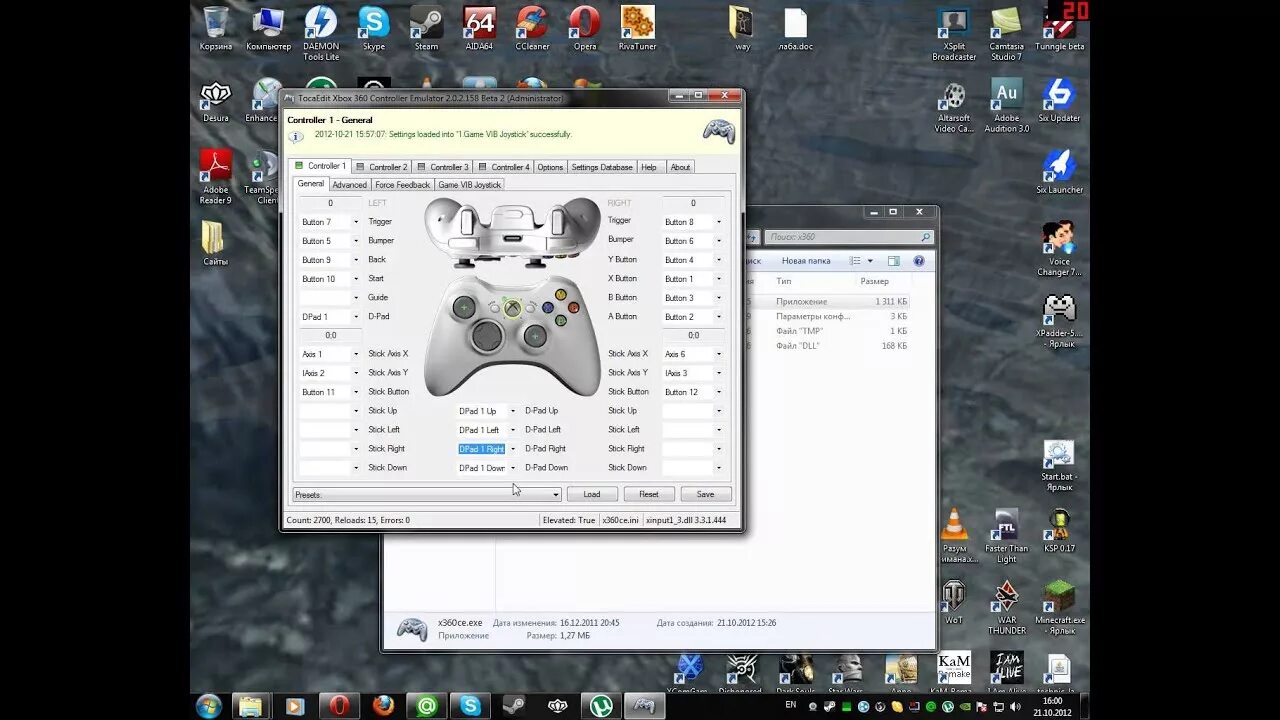Open the Faster Than Light shortcut
Viewport: 1280px width, 720px height.
point(1007,536)
